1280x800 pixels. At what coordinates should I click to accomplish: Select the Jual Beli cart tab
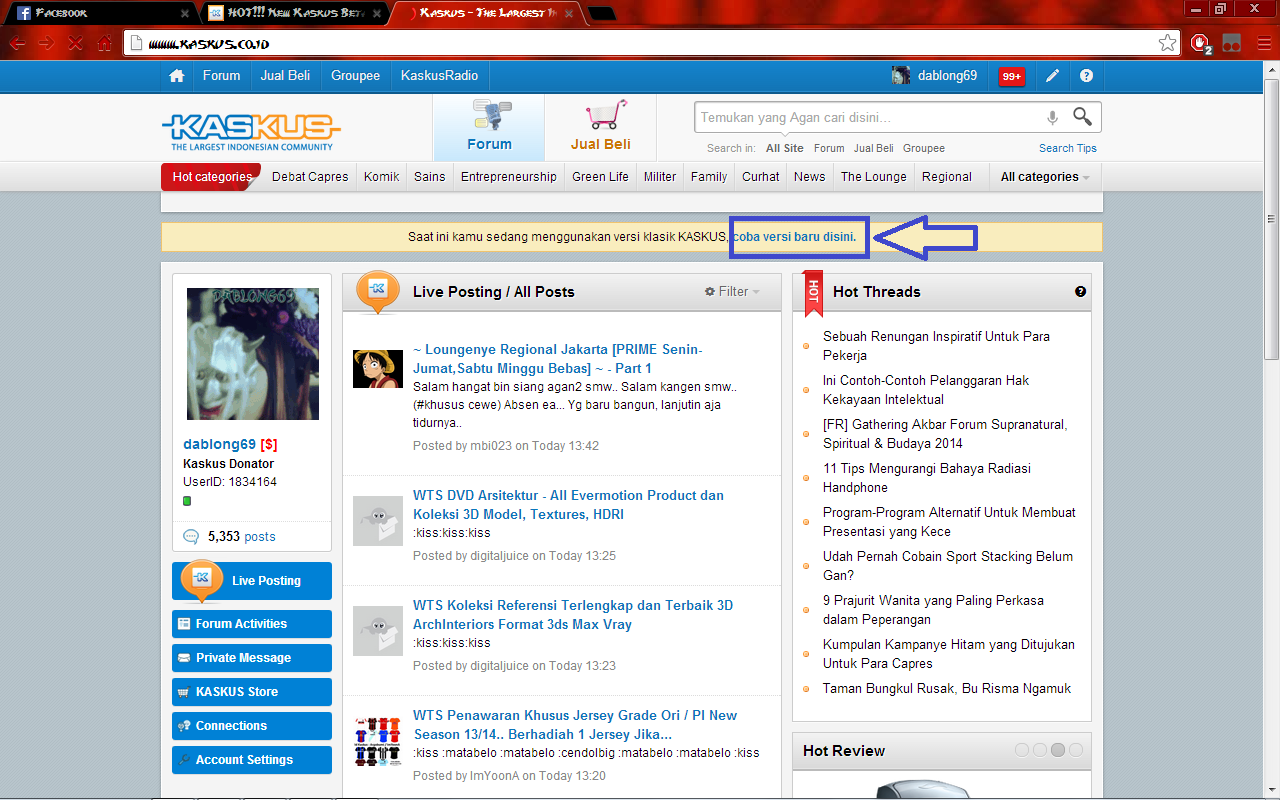[x=600, y=127]
